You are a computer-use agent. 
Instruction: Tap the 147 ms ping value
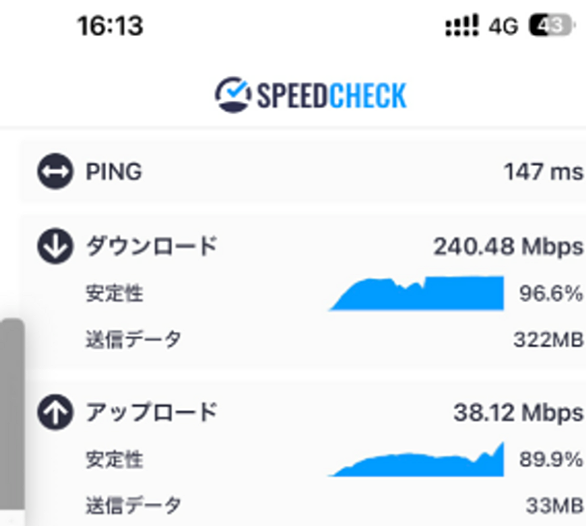543,172
